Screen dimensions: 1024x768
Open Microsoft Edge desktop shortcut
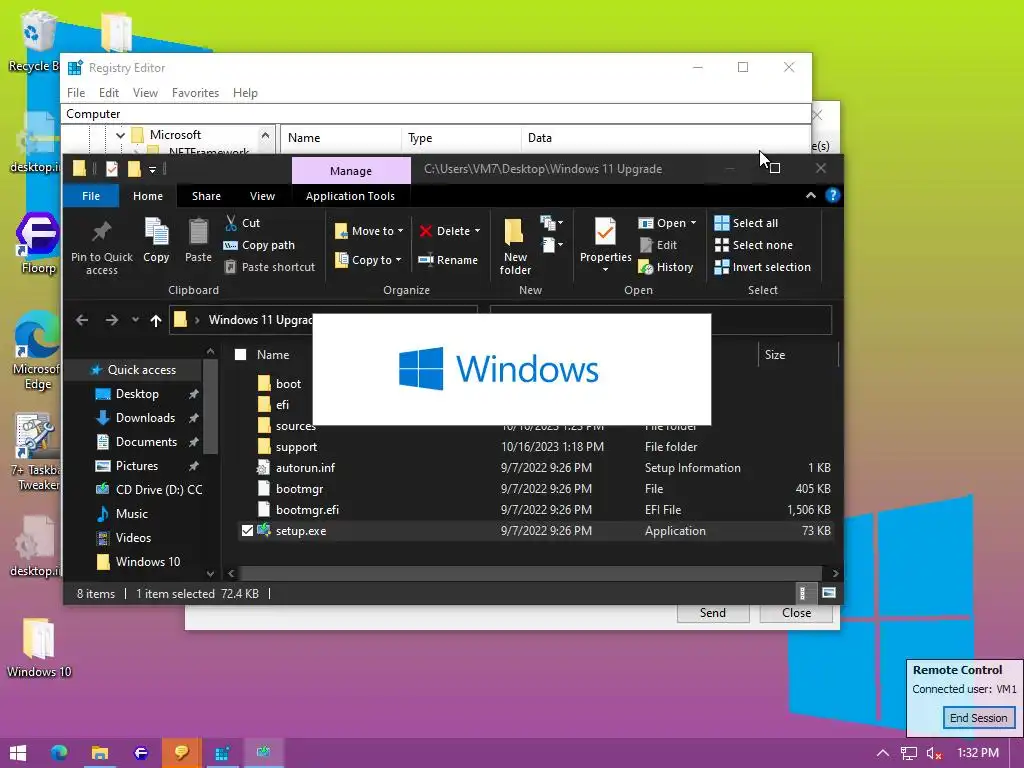37,351
